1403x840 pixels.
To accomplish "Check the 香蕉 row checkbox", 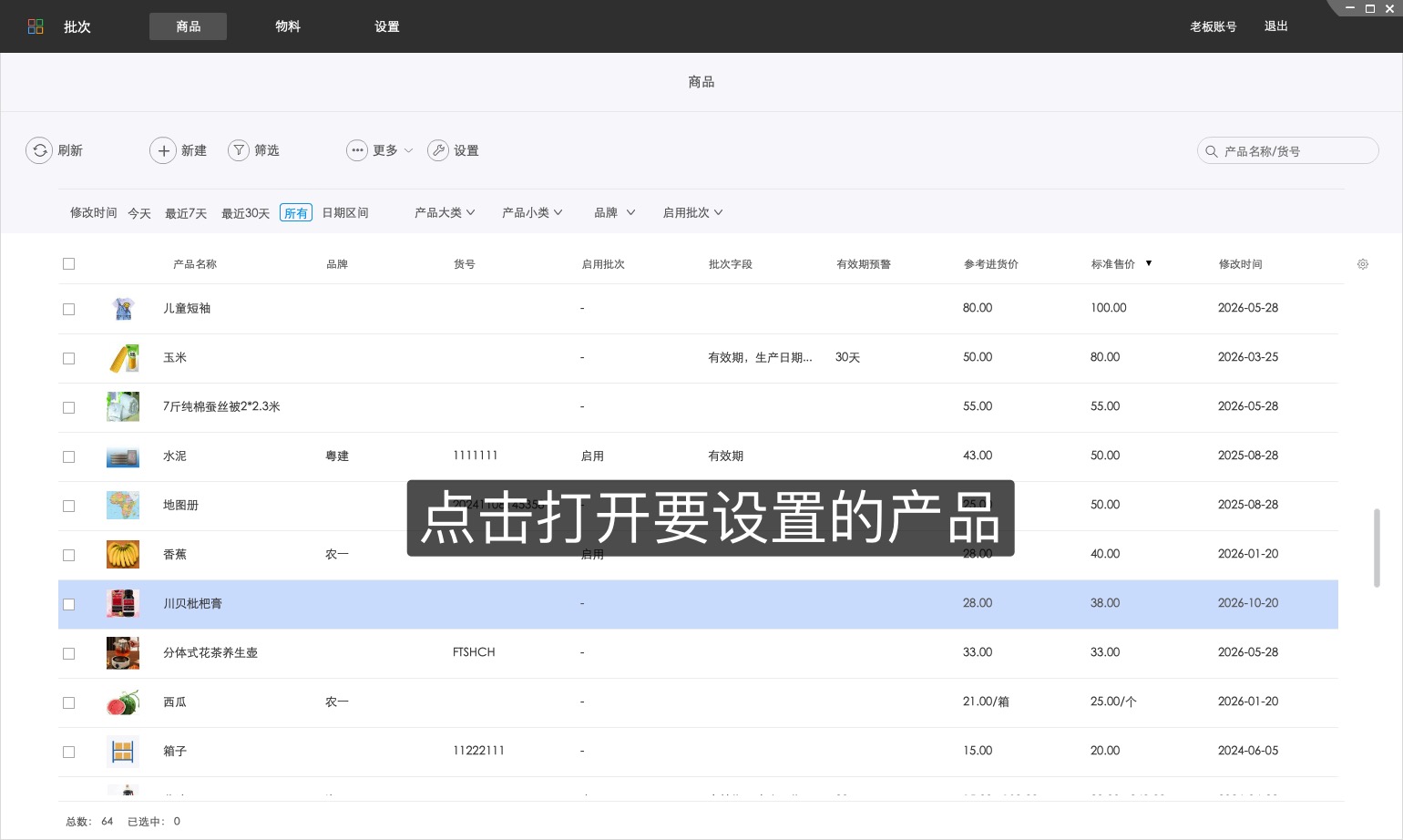I will click(68, 555).
